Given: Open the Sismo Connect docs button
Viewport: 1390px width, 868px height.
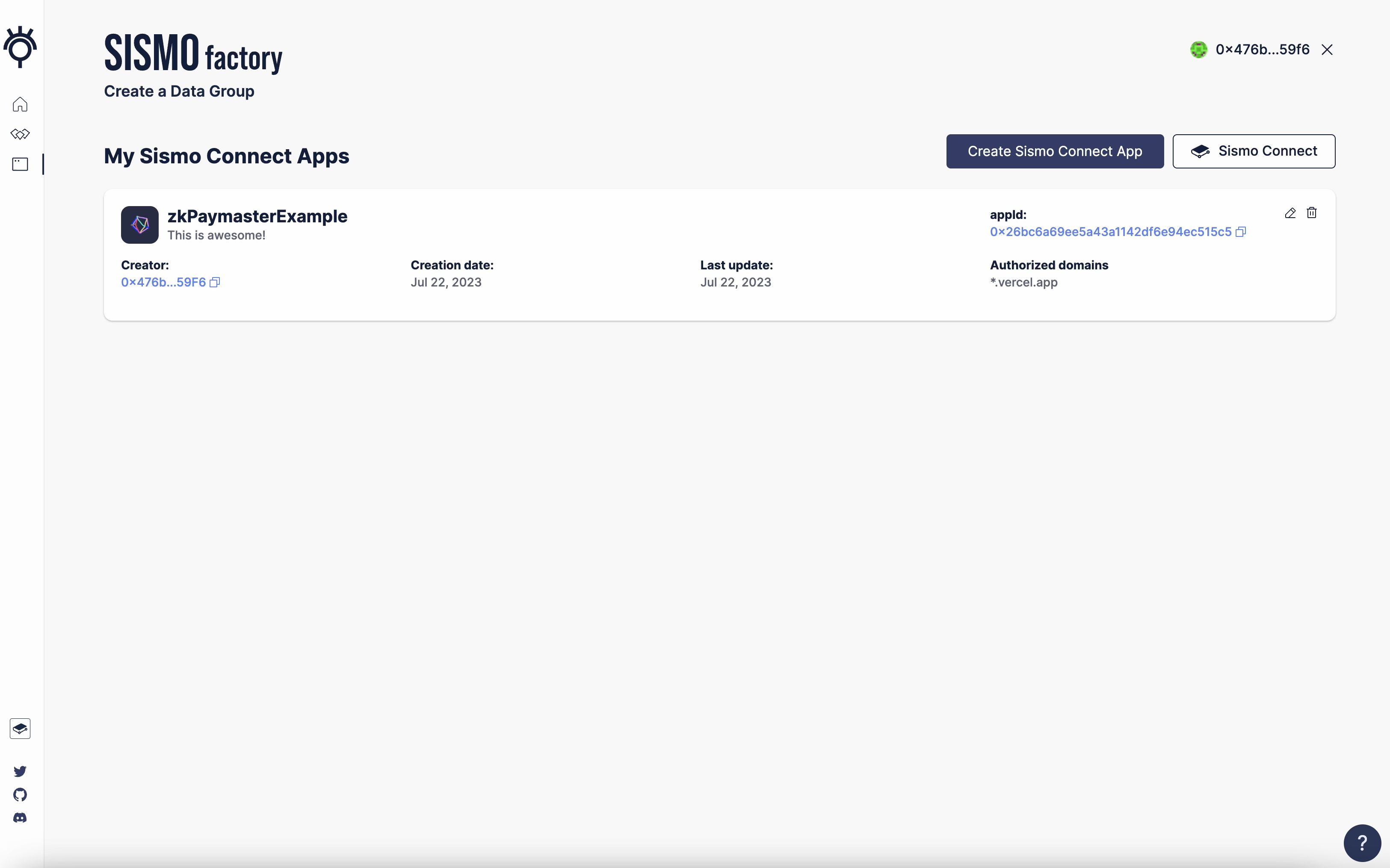Looking at the screenshot, I should point(1254,151).
